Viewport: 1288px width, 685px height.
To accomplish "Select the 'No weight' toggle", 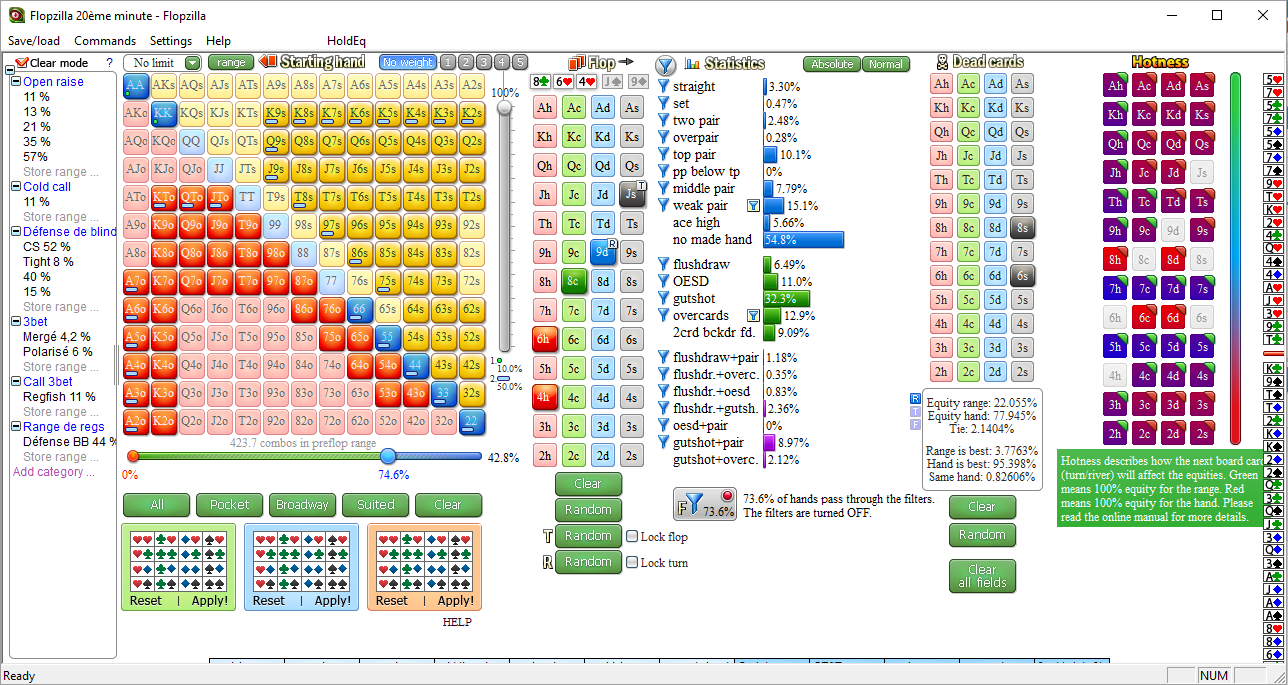I will point(407,62).
